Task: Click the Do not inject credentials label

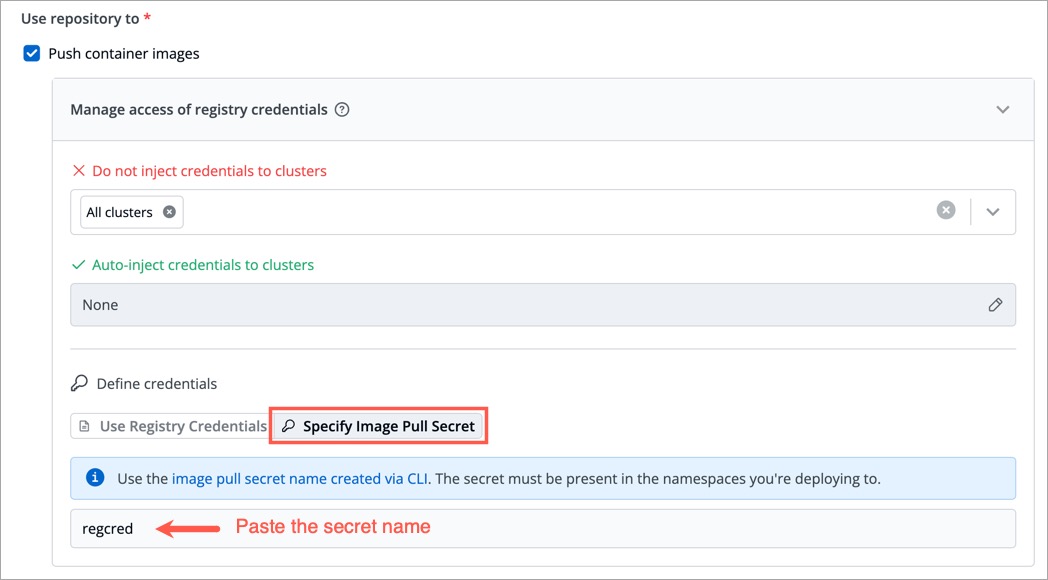Action: (209, 171)
